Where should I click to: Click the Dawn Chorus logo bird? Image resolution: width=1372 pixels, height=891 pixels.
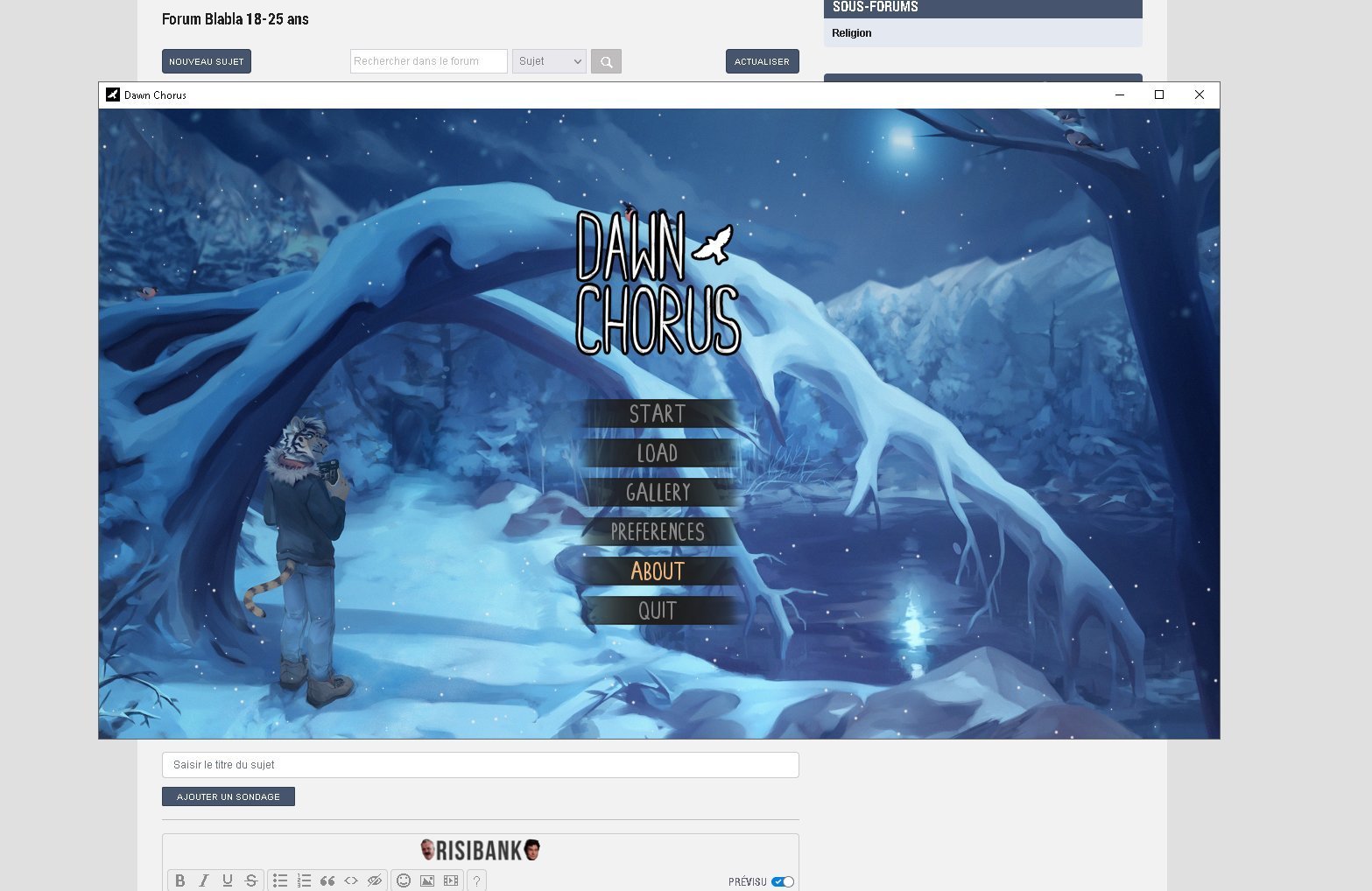[x=713, y=244]
